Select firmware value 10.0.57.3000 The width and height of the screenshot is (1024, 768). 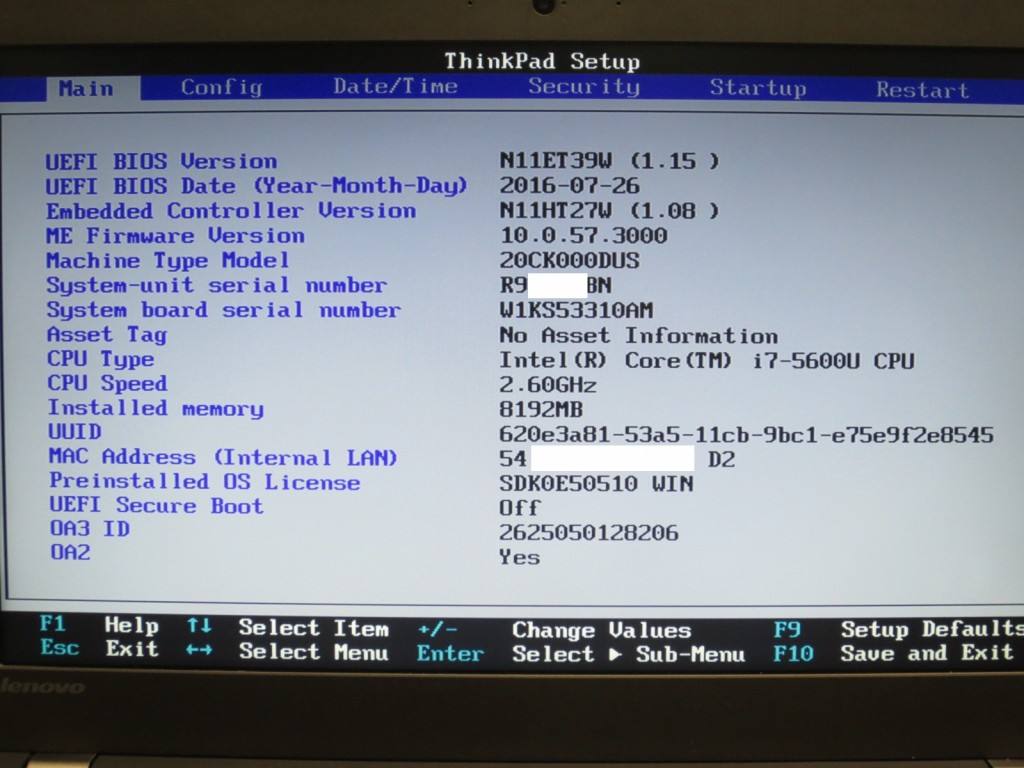click(x=583, y=235)
